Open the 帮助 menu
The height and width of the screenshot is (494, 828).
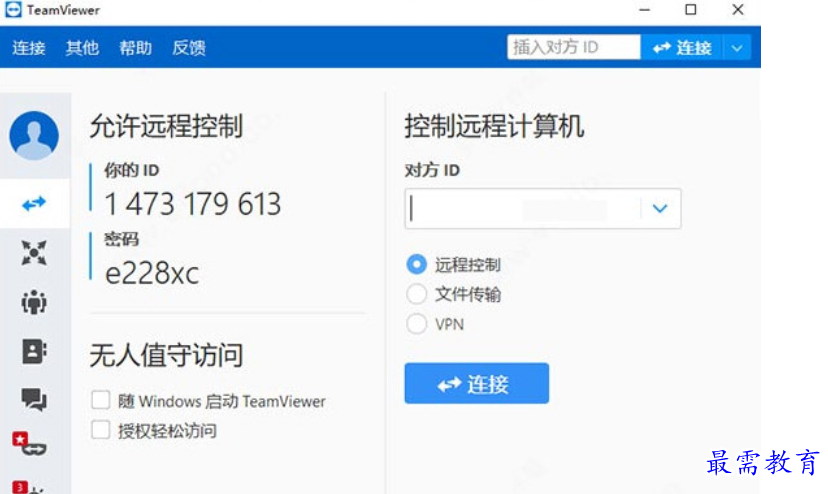[136, 48]
